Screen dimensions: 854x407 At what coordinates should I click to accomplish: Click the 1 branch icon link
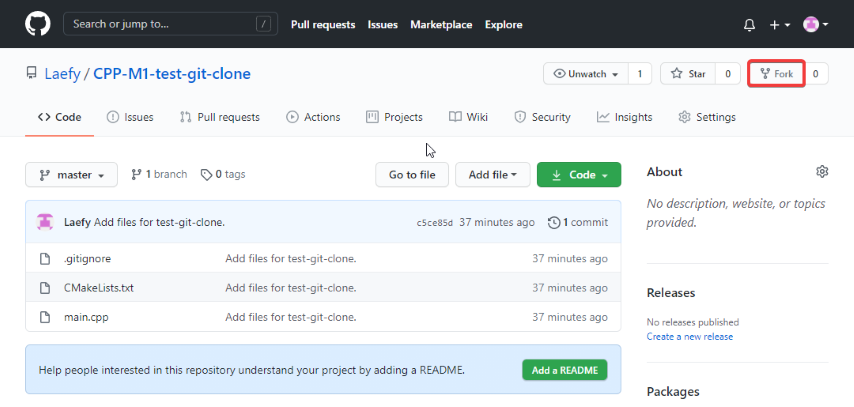pos(137,174)
